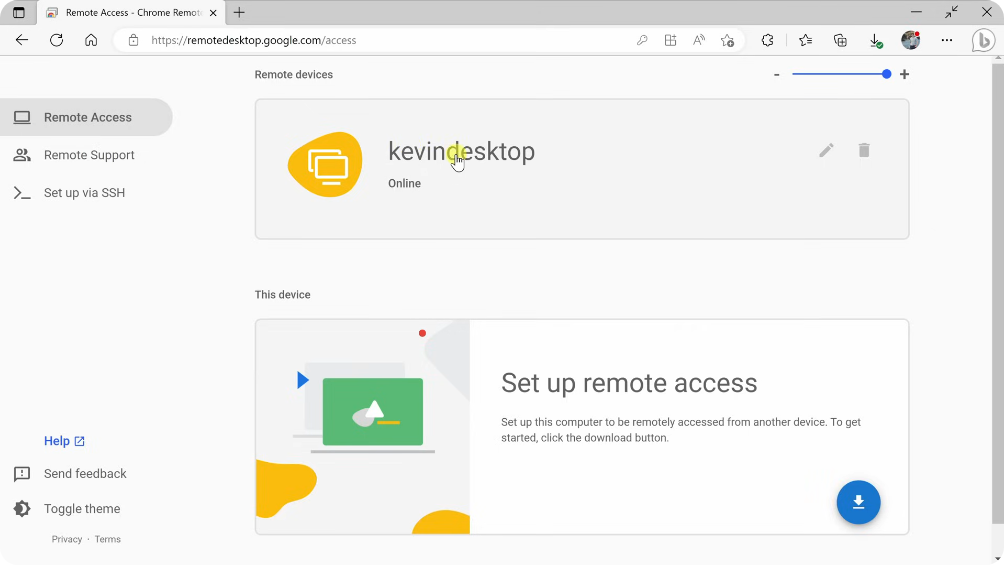Open the Remote Access section
Screen dimensions: 1005x565
pyautogui.click(x=86, y=117)
